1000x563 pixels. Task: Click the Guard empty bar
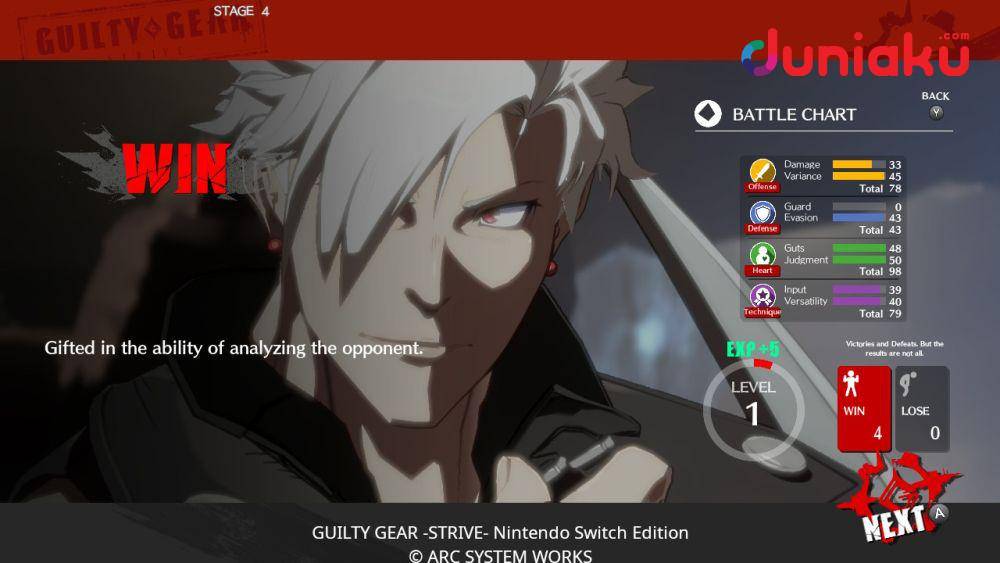pyautogui.click(x=858, y=207)
